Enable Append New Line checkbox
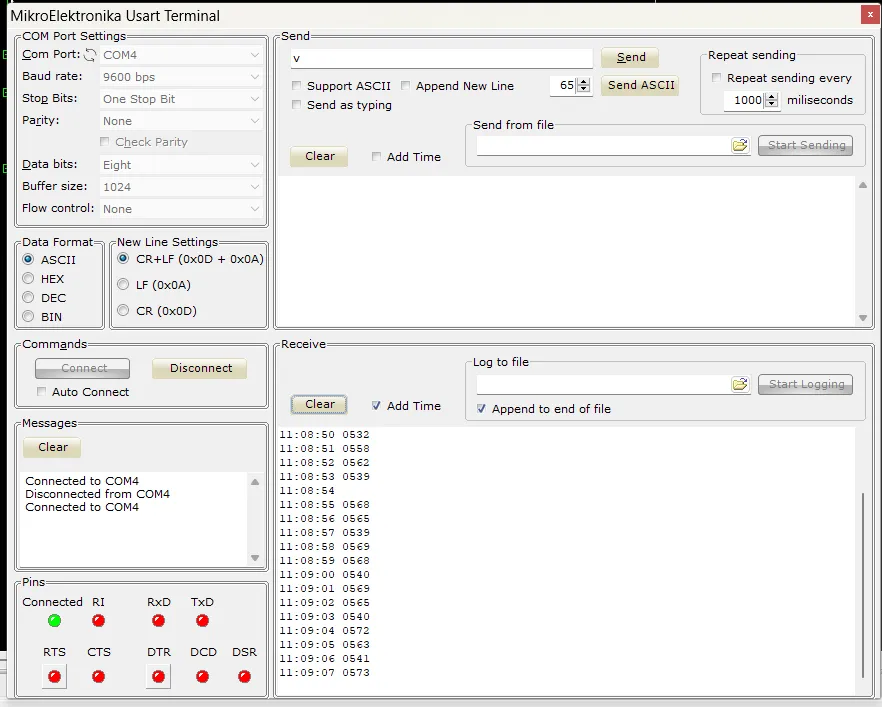This screenshot has height=707, width=882. 406,85
